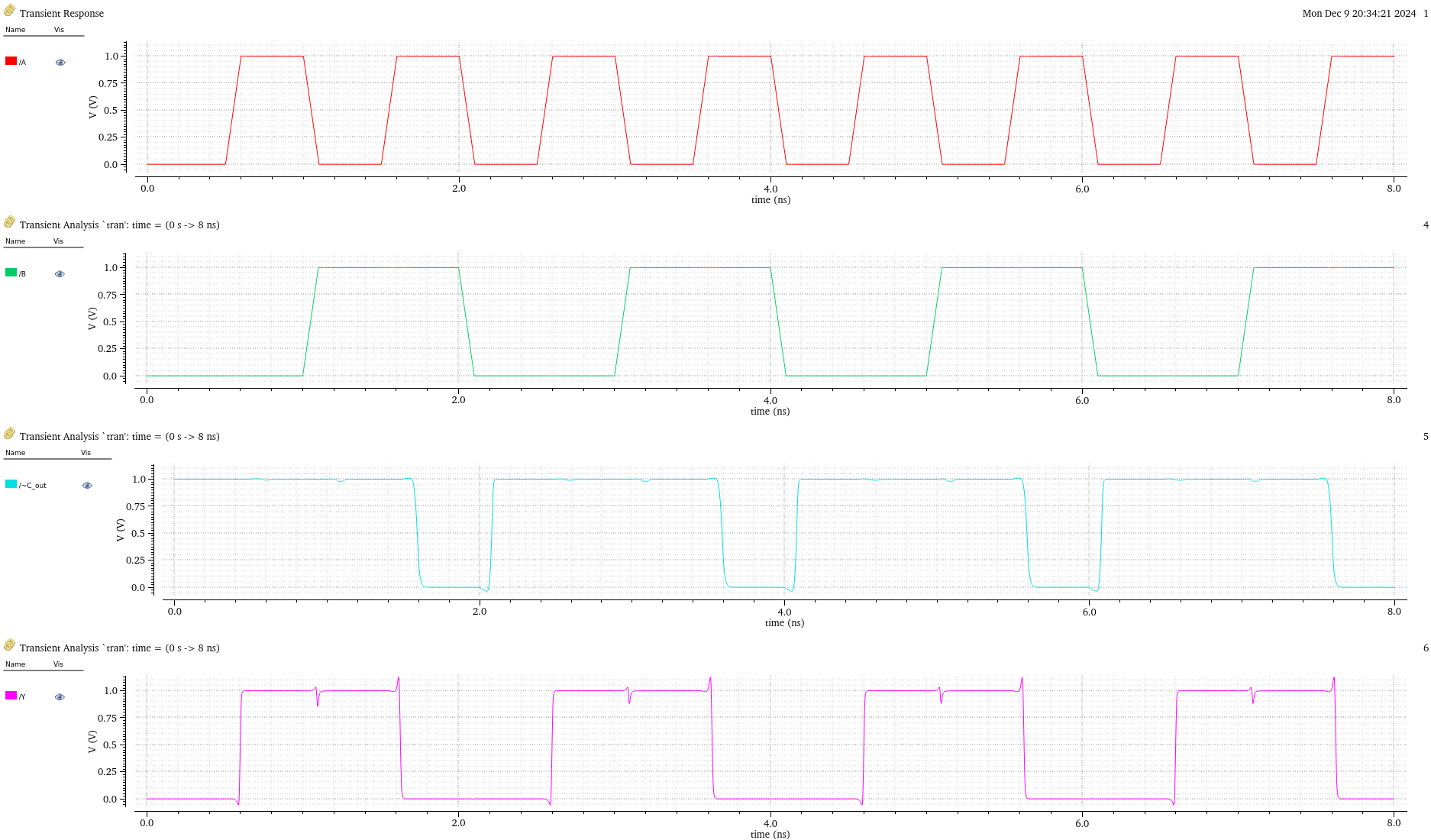Click the icon beside ~C_out's transient analysis title
Screen dimensions: 1431x840
point(9,434)
